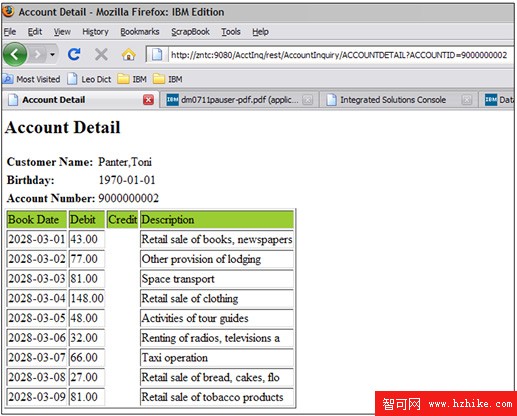This screenshot has width=517, height=416.
Task: Select the debit amount 66.00
Action: click(87, 357)
